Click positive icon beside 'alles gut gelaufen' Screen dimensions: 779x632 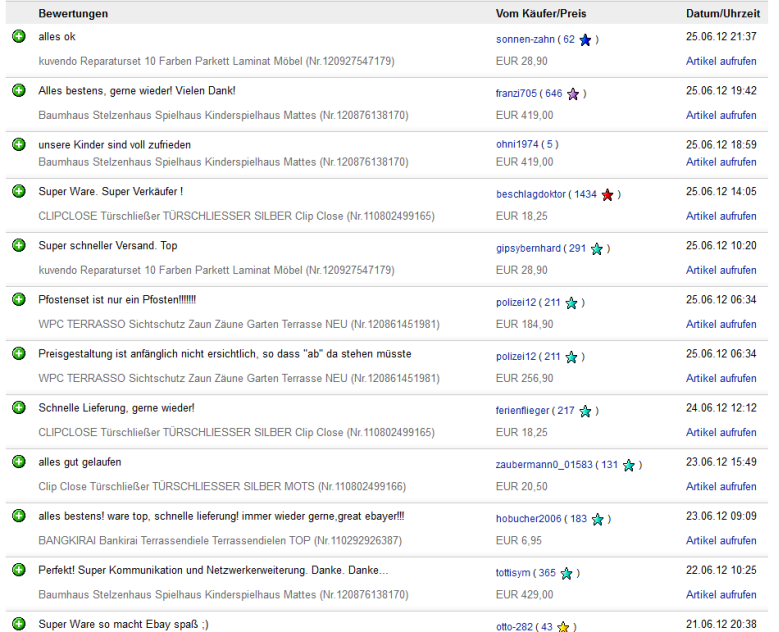click(19, 462)
